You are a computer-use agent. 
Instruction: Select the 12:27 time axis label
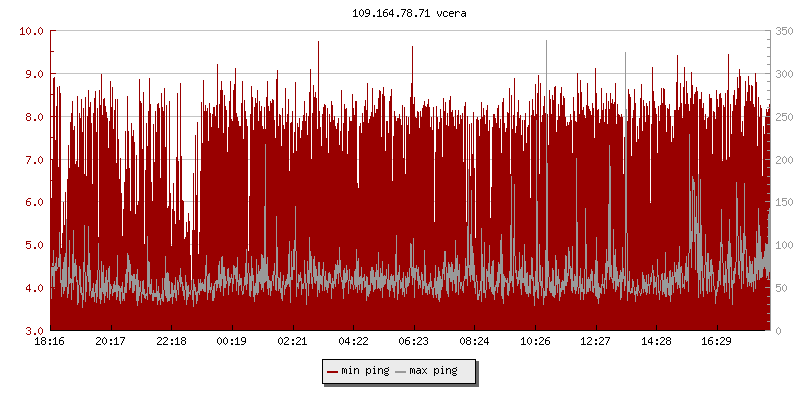(595, 342)
